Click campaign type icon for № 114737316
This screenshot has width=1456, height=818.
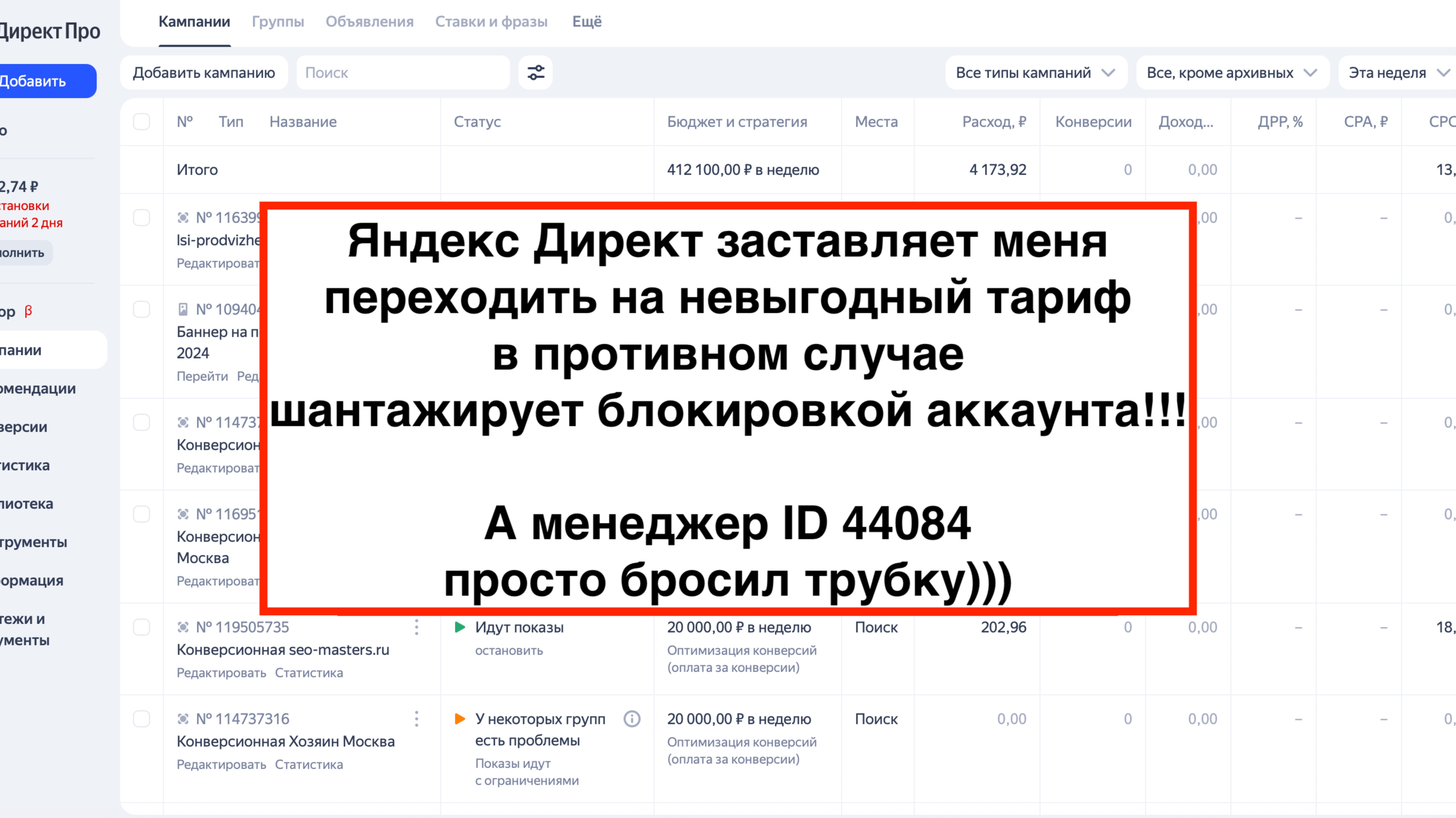183,719
